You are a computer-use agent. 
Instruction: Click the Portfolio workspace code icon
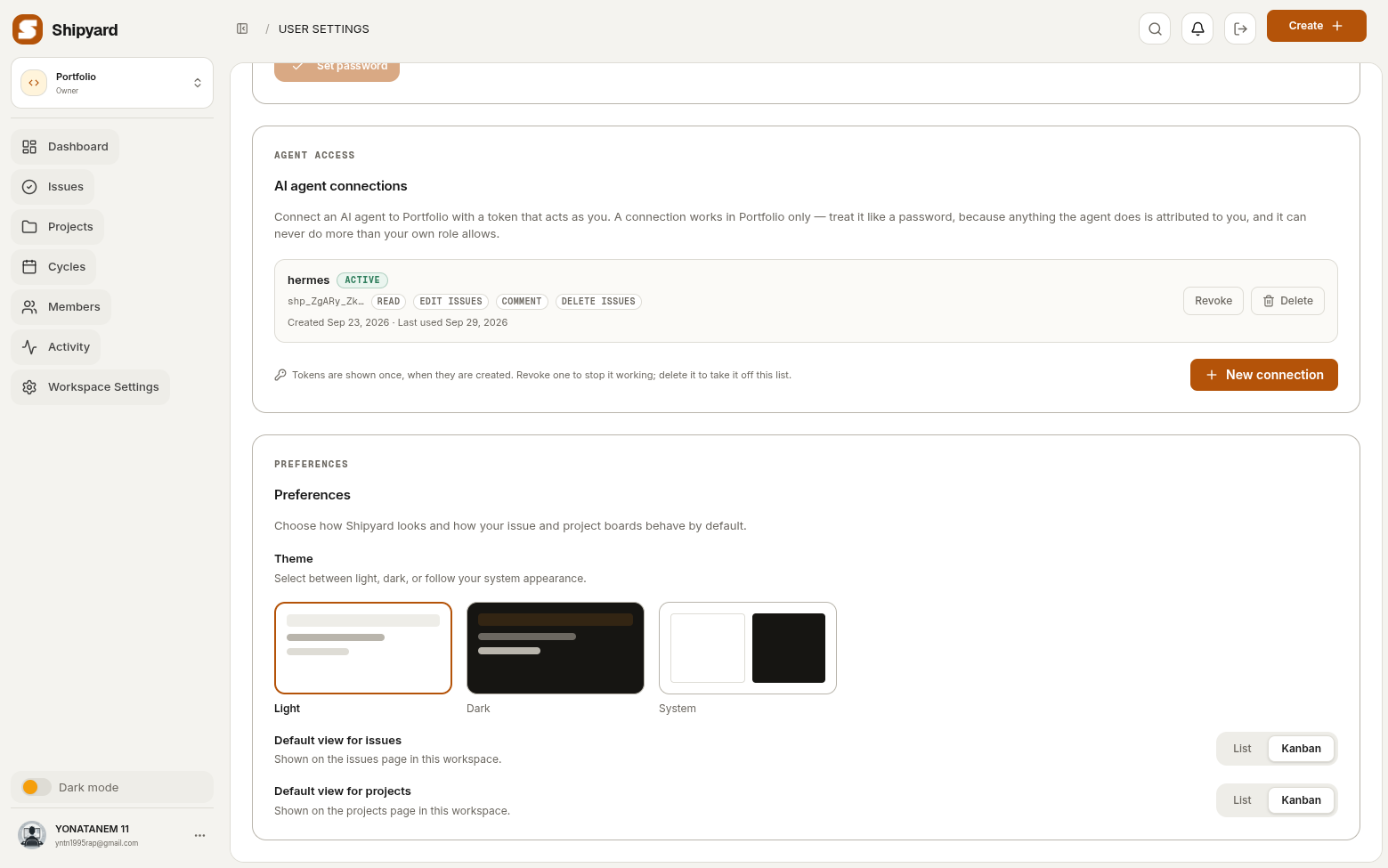tap(34, 83)
